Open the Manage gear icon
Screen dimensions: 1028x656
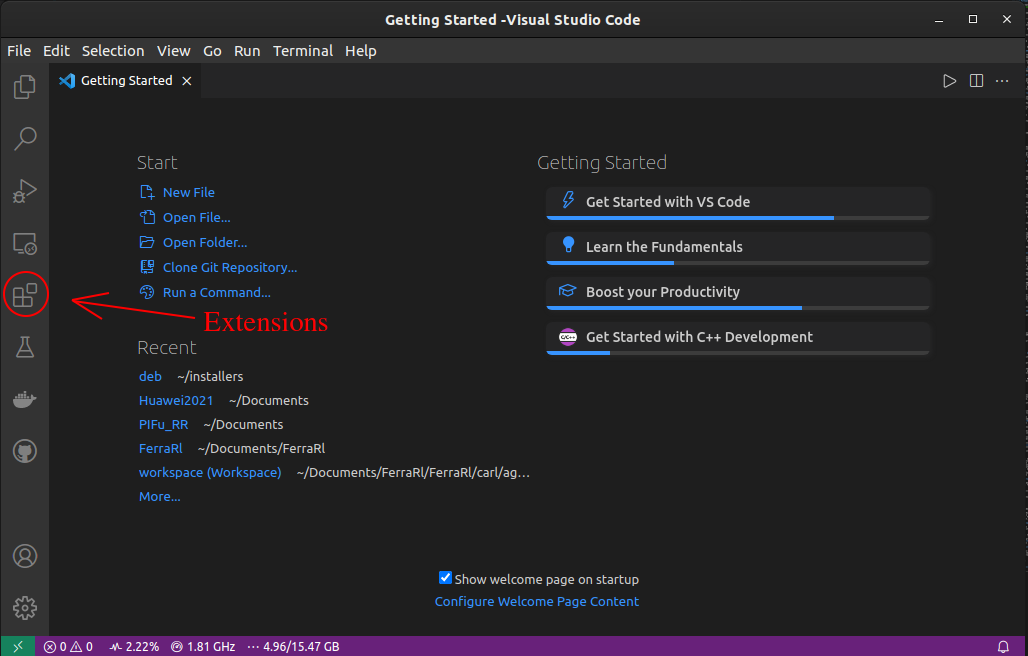click(25, 608)
